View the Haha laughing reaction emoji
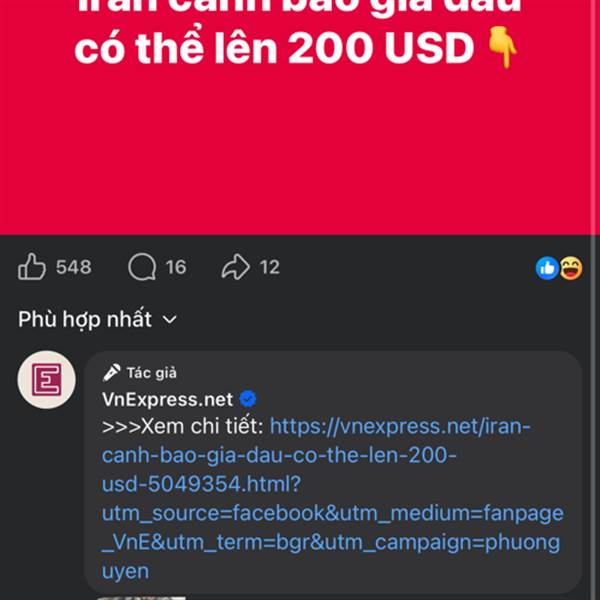The height and width of the screenshot is (600, 600). pos(571,268)
